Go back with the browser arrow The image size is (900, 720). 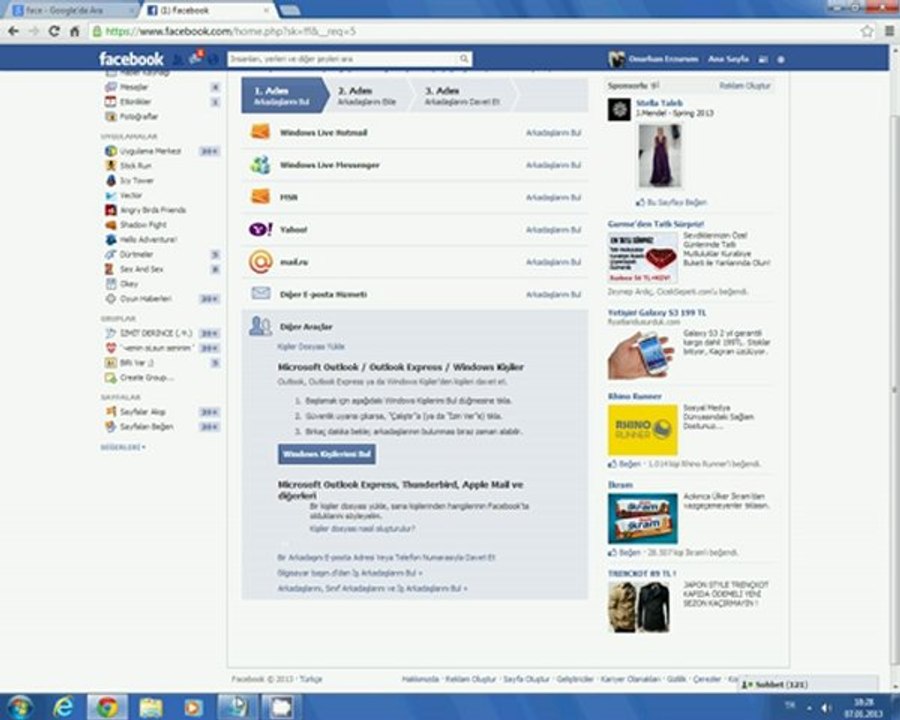point(14,31)
